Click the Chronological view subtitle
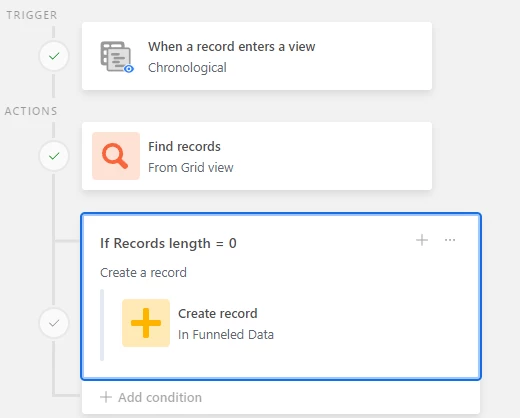This screenshot has width=520, height=418. 187,68
